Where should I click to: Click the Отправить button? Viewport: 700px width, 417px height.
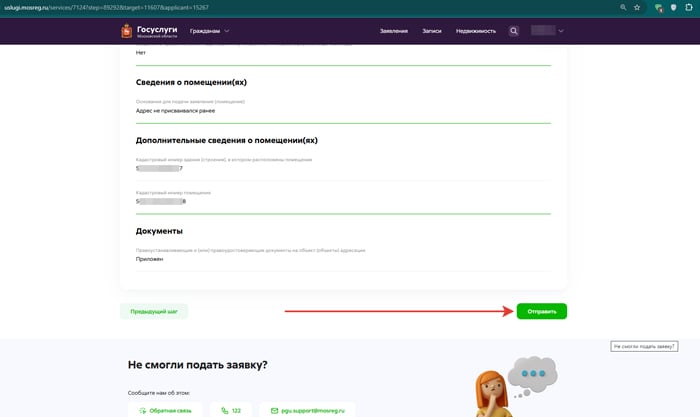(542, 311)
